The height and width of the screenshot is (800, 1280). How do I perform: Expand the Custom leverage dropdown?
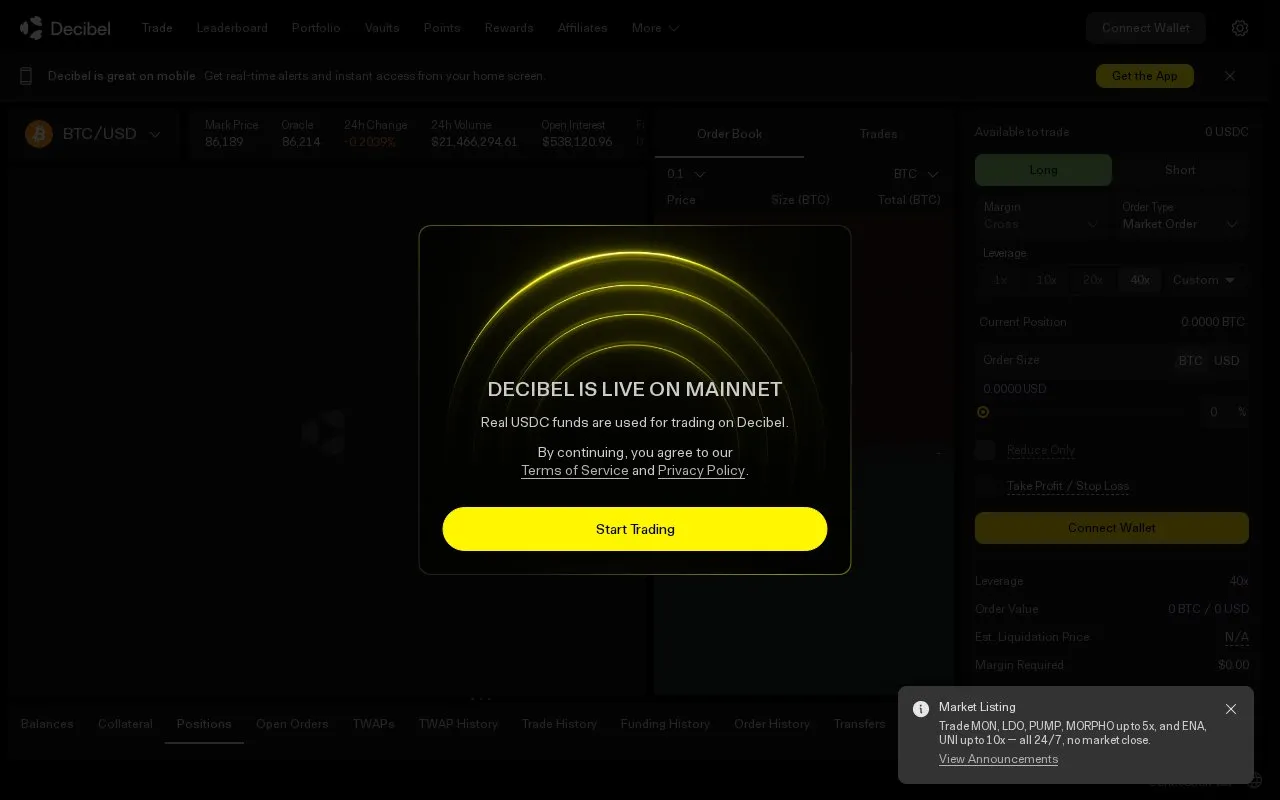[x=1204, y=280]
